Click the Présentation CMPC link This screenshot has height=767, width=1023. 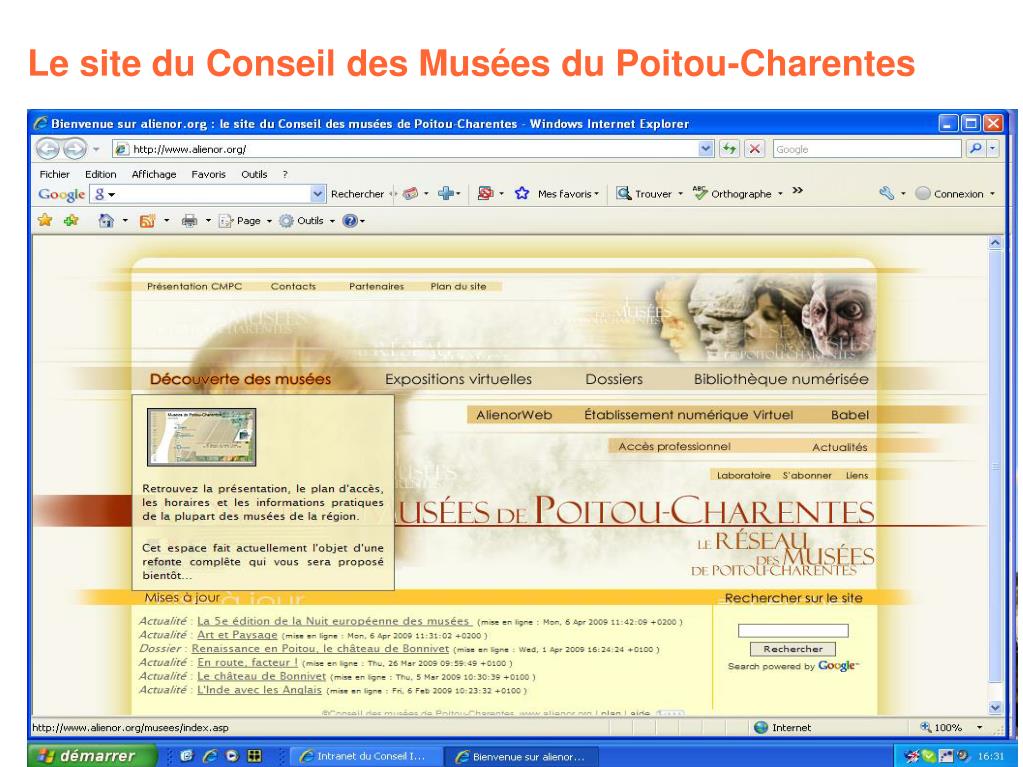click(x=194, y=286)
